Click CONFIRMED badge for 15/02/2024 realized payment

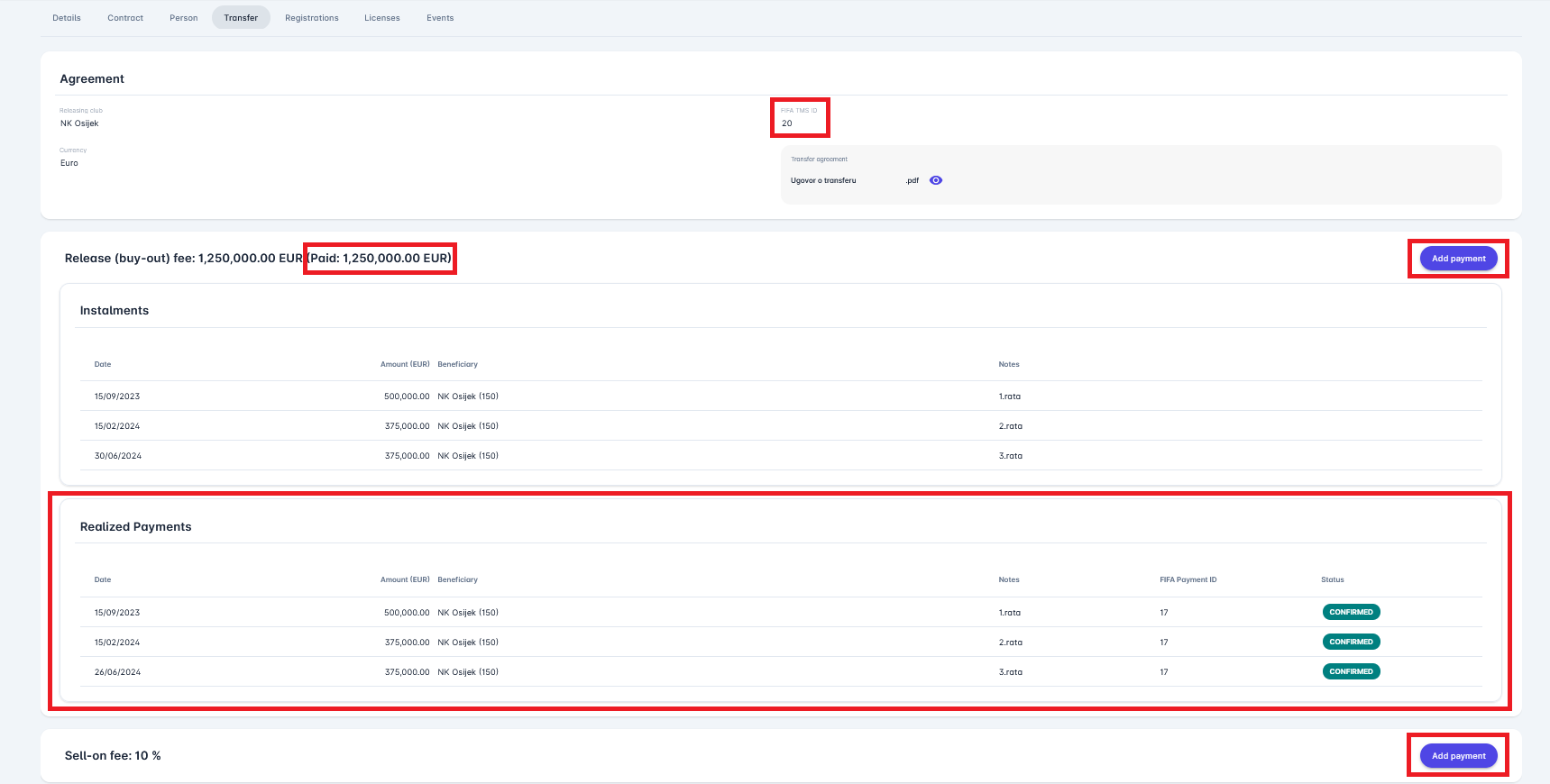click(1351, 642)
